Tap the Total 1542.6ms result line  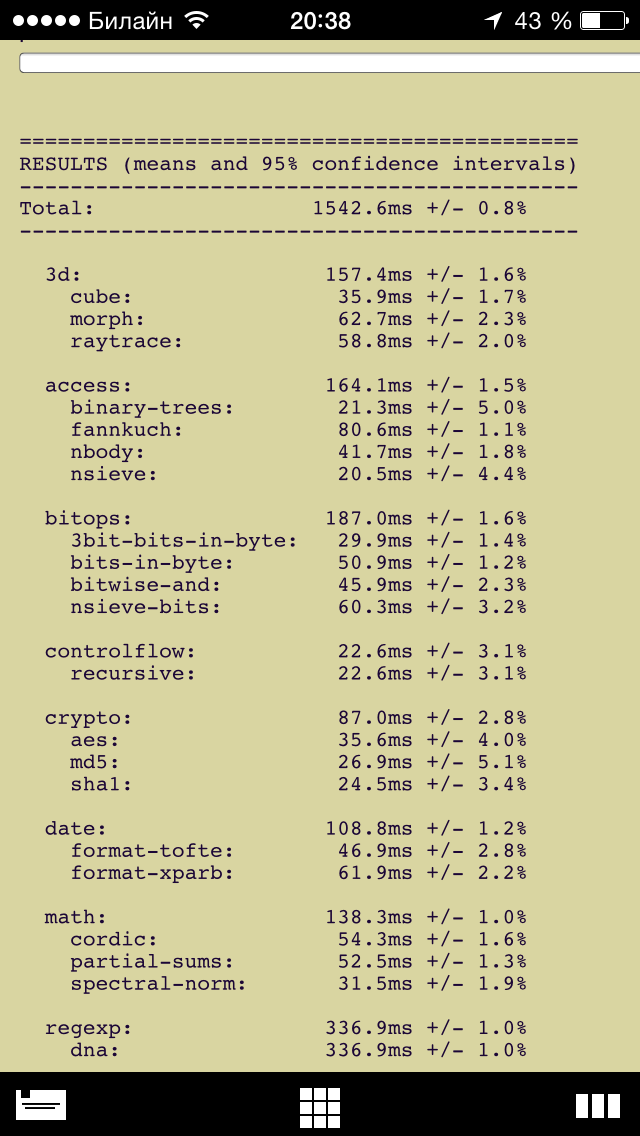pyautogui.click(x=273, y=209)
